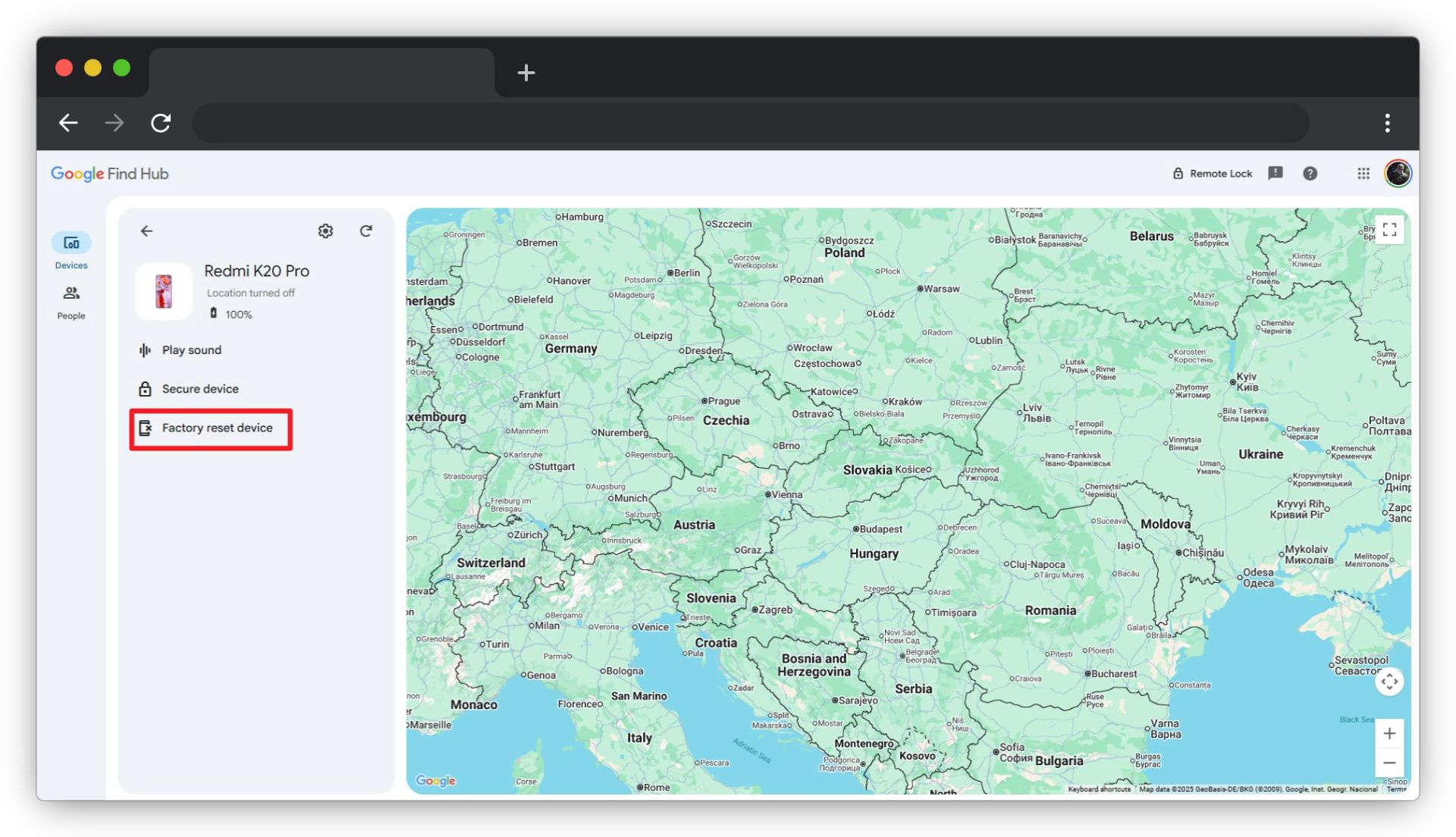Open the Google apps grid
Viewport: 1456px width, 837px height.
1363,174
